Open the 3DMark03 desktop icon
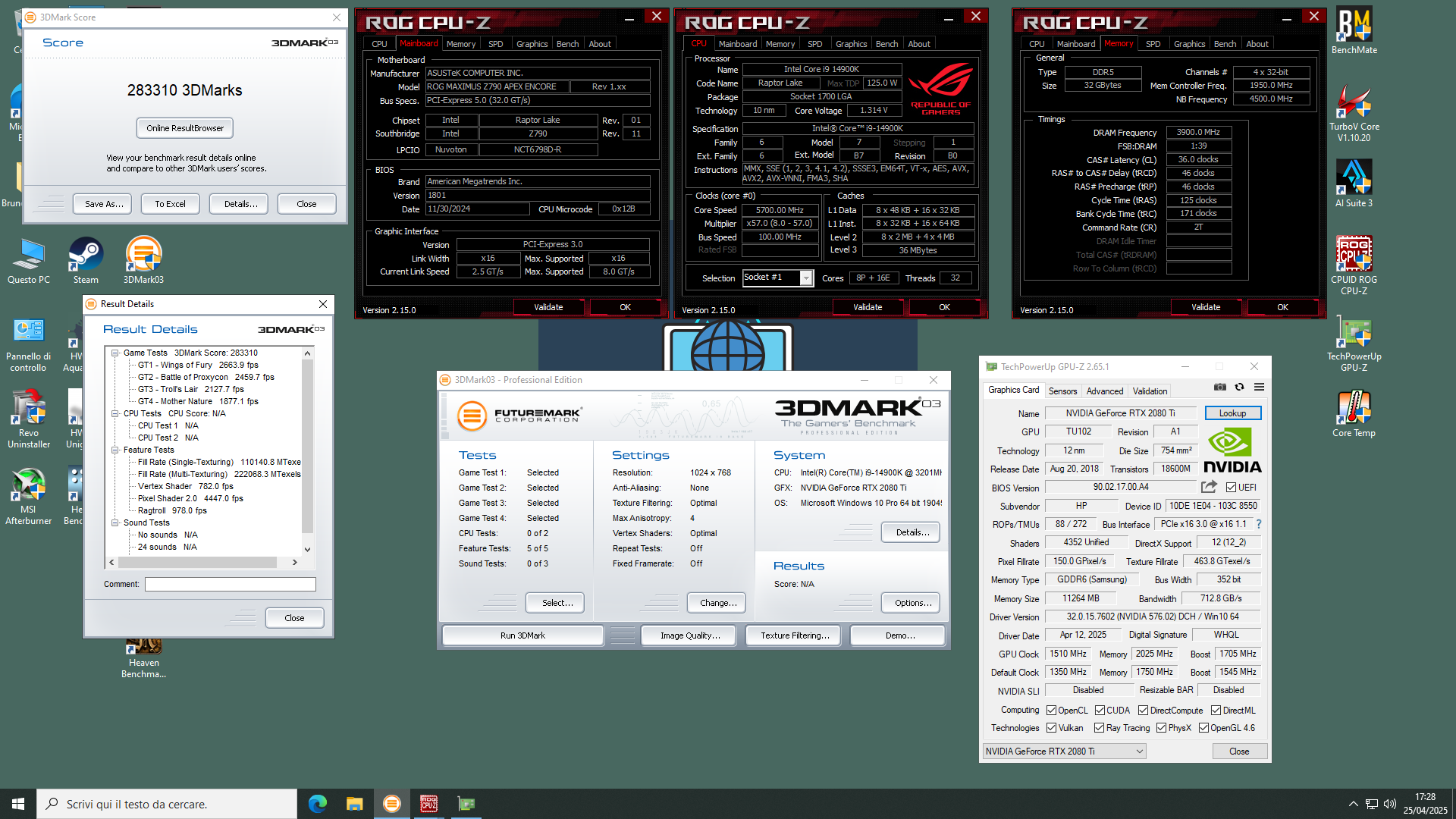The width and height of the screenshot is (1456, 819). [143, 260]
